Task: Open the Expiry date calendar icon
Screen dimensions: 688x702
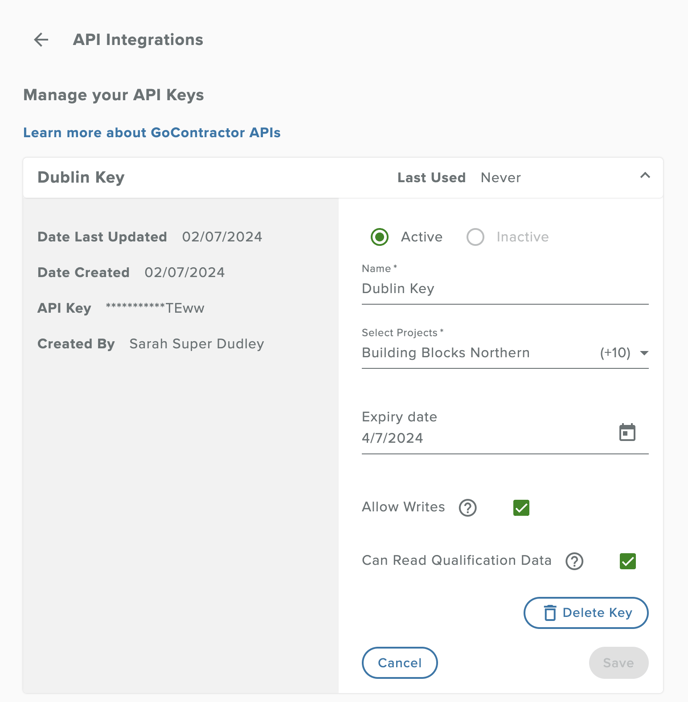Action: 627,432
